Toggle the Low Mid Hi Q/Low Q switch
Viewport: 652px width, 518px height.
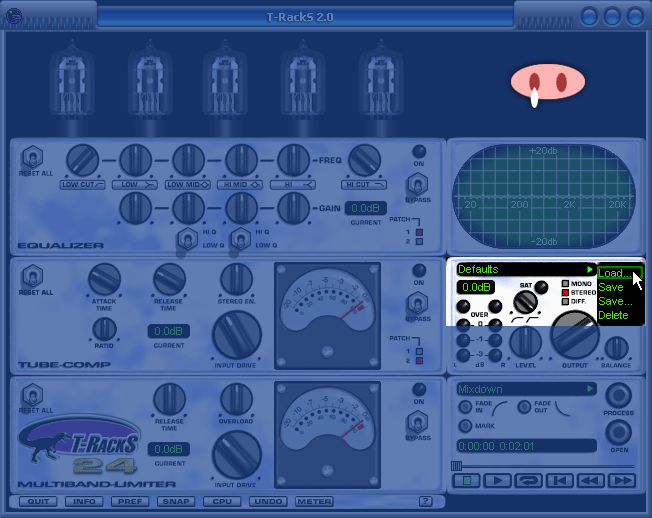pyautogui.click(x=188, y=239)
